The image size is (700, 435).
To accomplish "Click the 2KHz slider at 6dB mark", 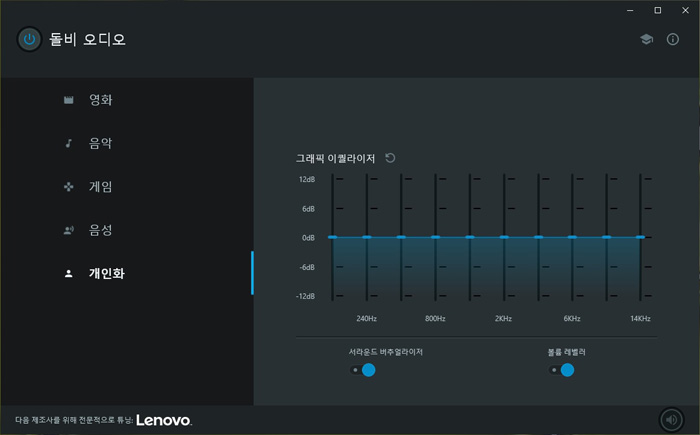I will pyautogui.click(x=504, y=208).
